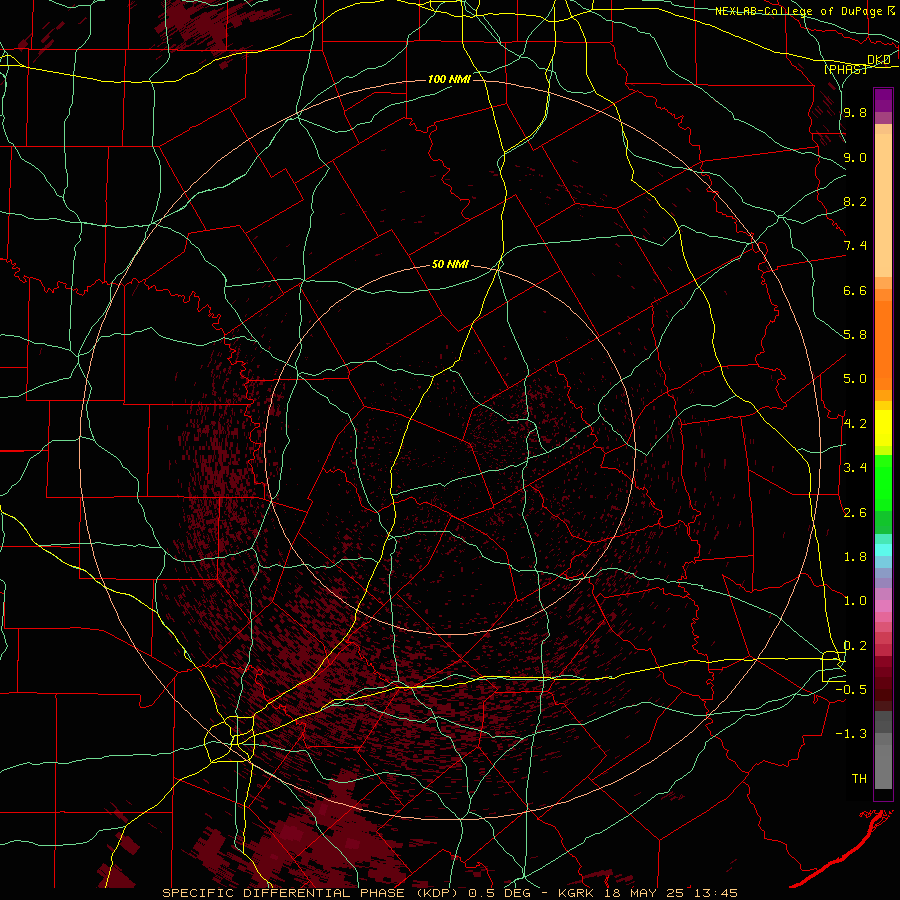Click the DKD product label

[879, 60]
